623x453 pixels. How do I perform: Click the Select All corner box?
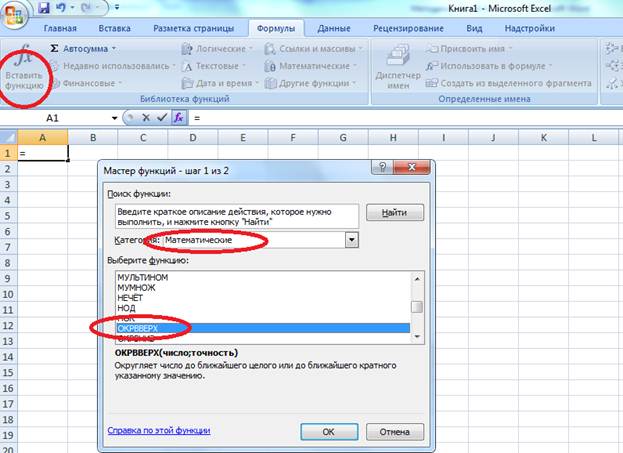(9, 137)
